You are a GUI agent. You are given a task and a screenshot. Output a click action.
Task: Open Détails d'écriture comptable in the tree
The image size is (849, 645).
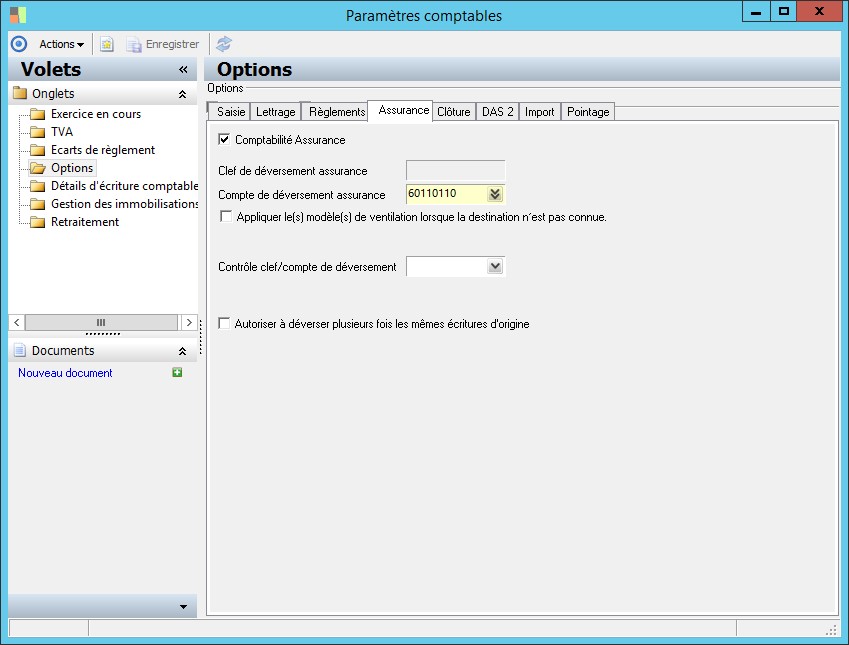(x=124, y=186)
